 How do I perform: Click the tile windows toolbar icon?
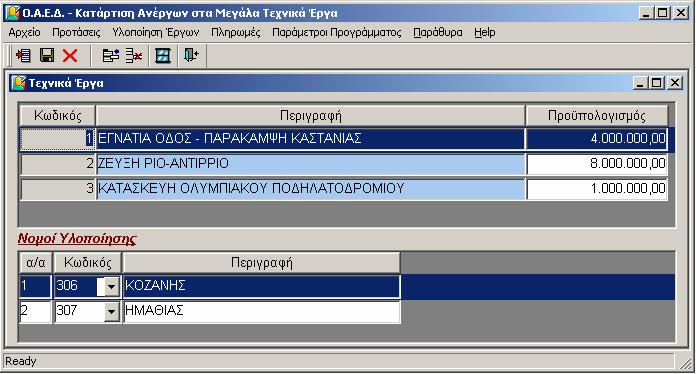[163, 56]
